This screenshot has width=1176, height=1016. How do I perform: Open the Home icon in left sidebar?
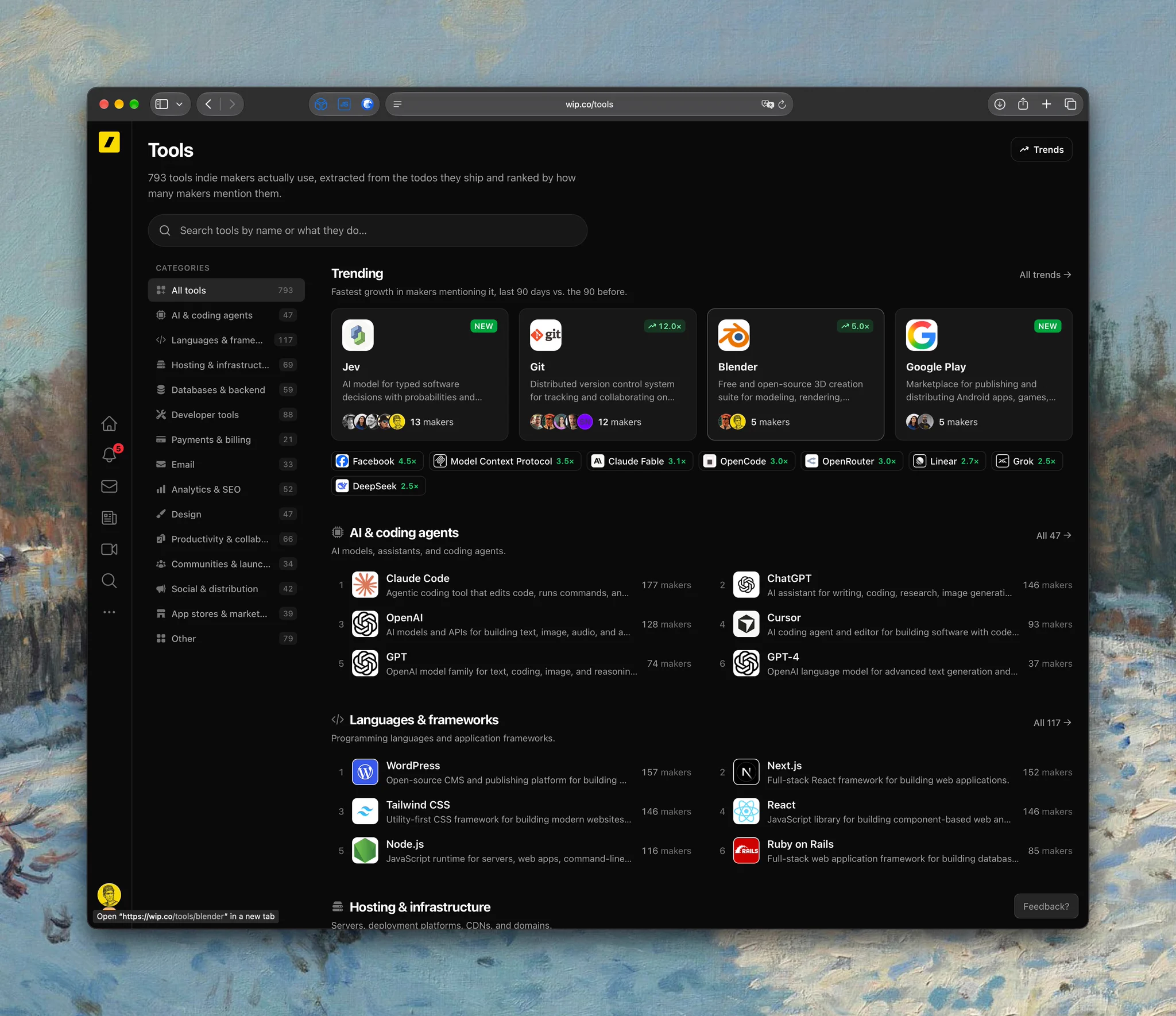[109, 423]
